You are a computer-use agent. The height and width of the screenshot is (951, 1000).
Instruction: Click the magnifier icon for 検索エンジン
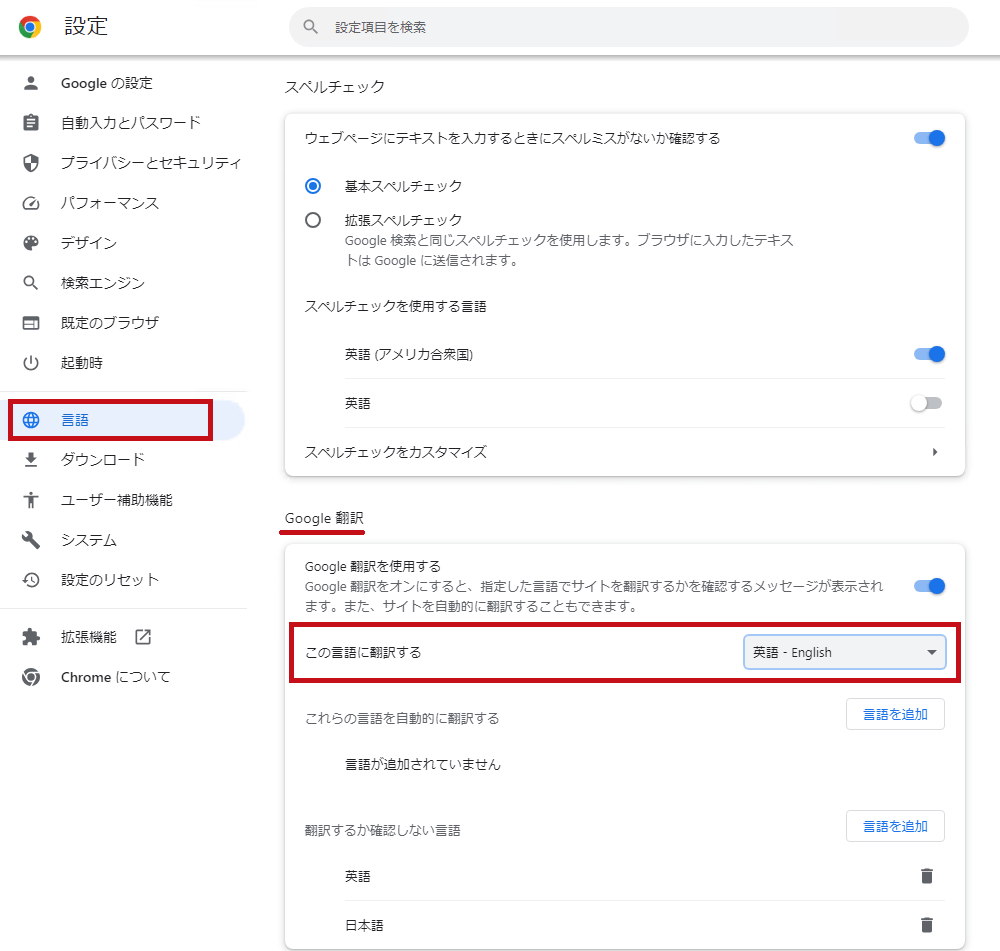(31, 283)
